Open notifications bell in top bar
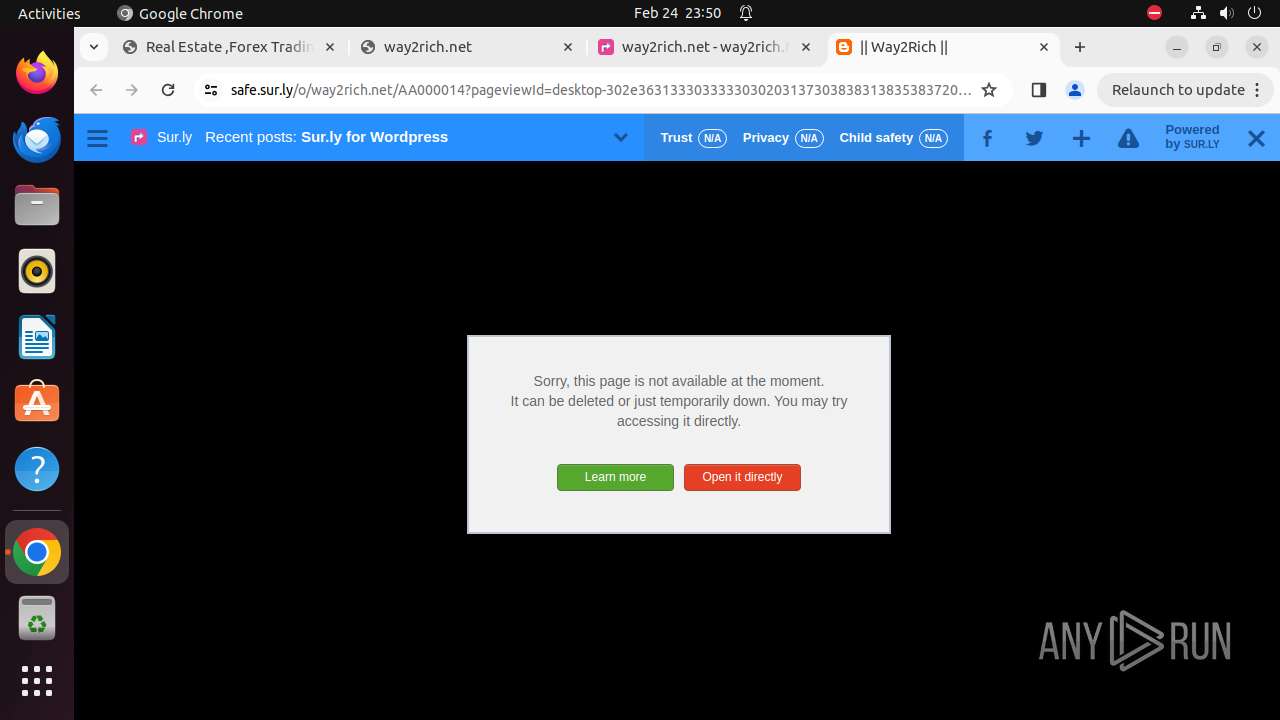The width and height of the screenshot is (1280, 720). point(746,13)
